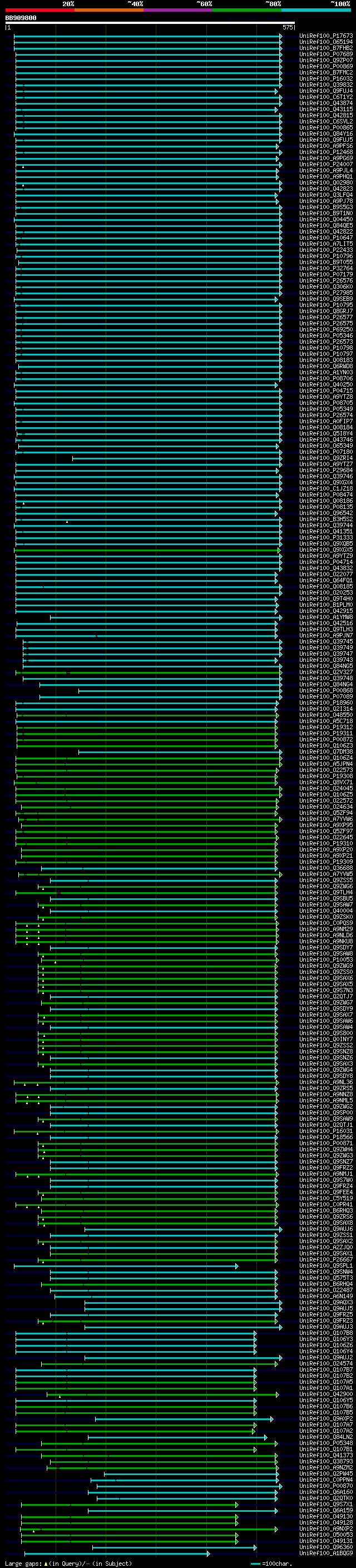
Task: Click label UniRef100_Q43874
Action: tap(326, 103)
